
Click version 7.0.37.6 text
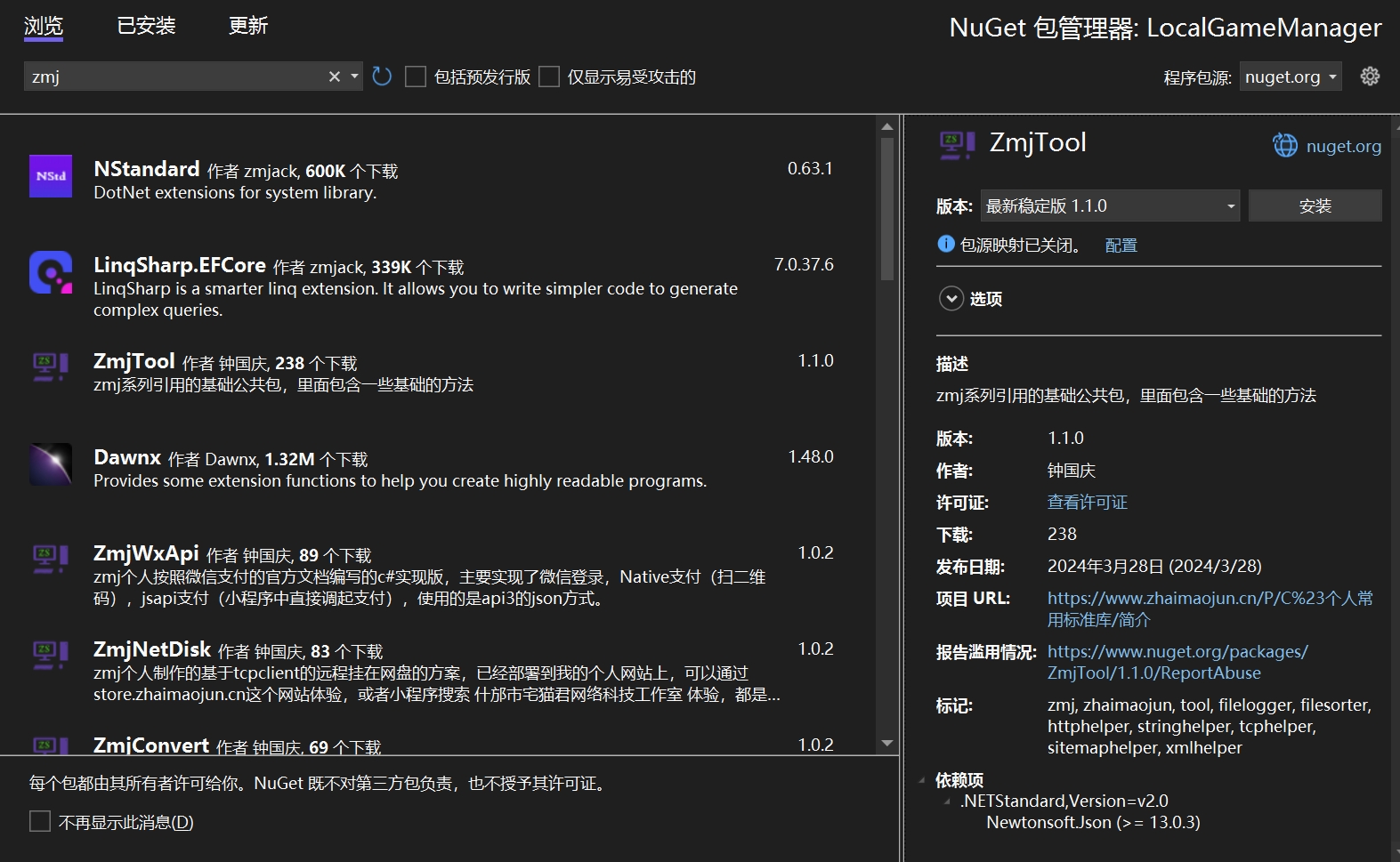point(804,264)
